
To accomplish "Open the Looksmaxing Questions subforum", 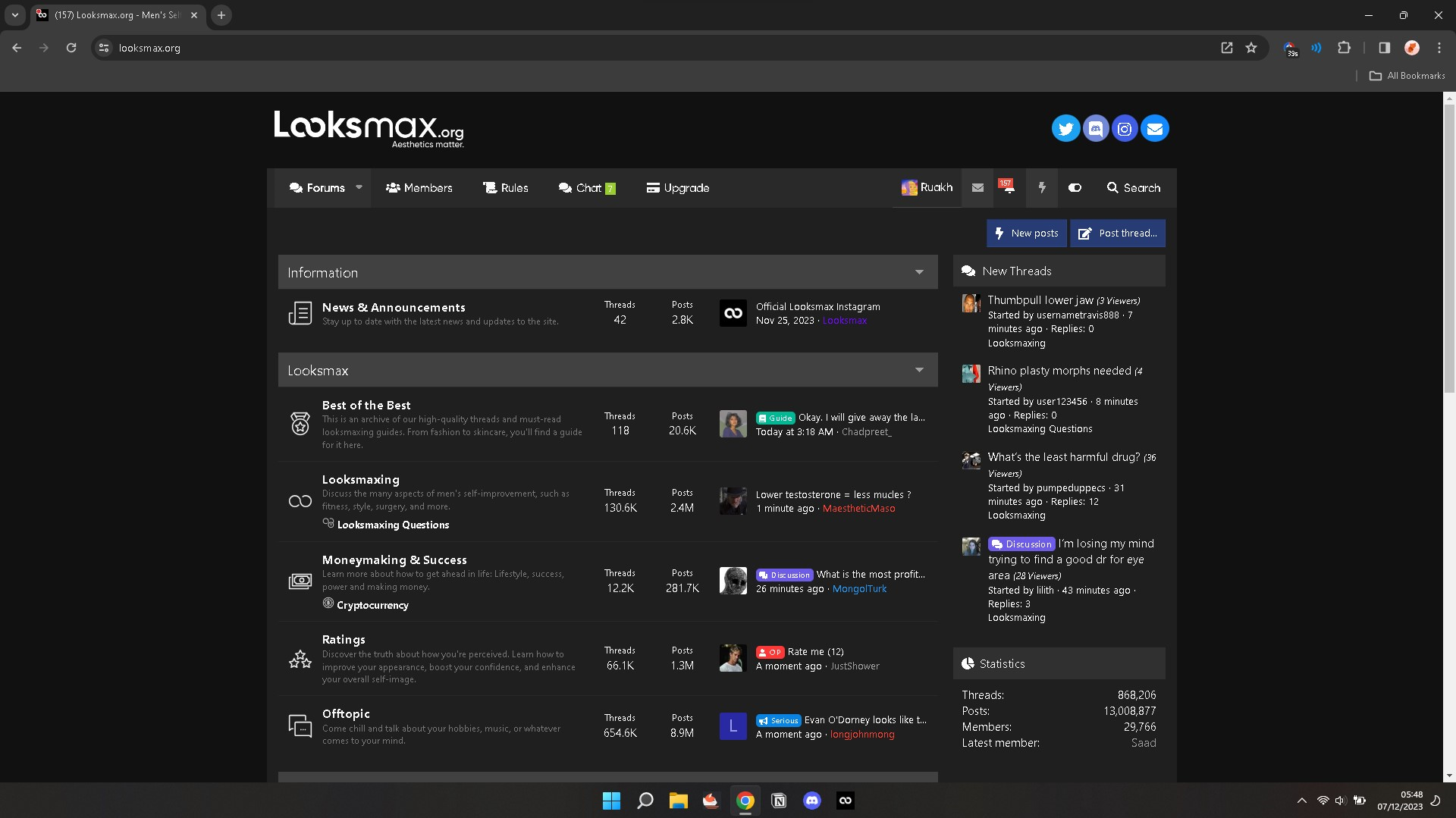I will pyautogui.click(x=393, y=525).
